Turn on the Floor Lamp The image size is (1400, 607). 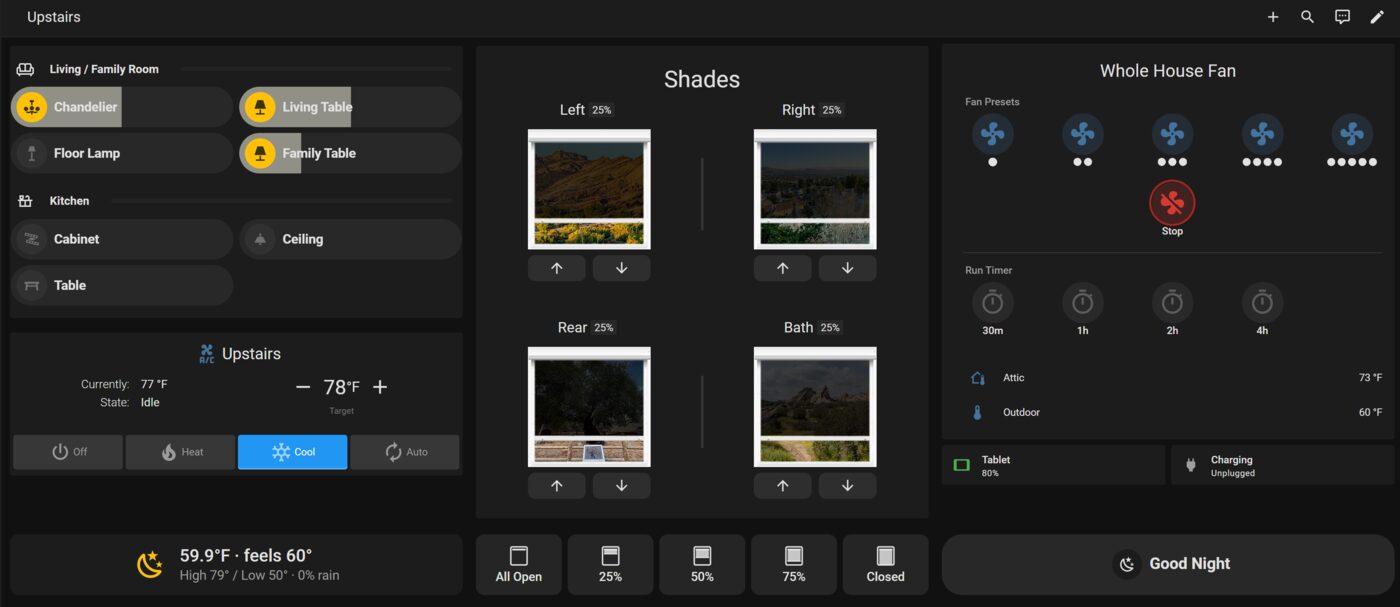click(x=122, y=153)
